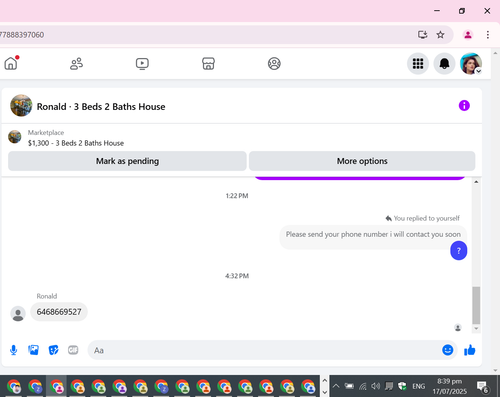The image size is (500, 397).
Task: Open the Chrome profile icon
Action: [x=468, y=35]
